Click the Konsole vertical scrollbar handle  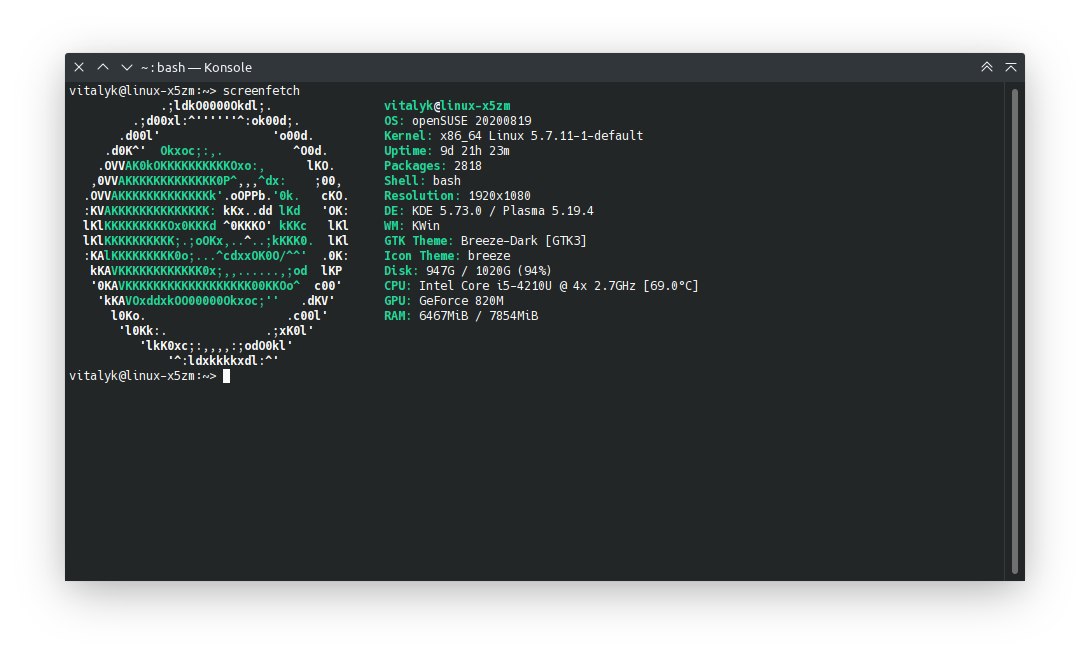coord(1015,331)
